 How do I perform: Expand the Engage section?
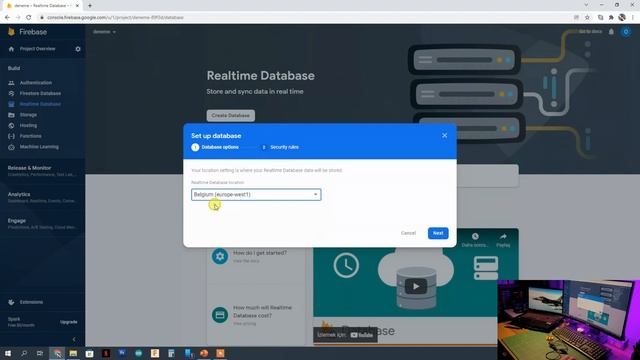click(41, 223)
